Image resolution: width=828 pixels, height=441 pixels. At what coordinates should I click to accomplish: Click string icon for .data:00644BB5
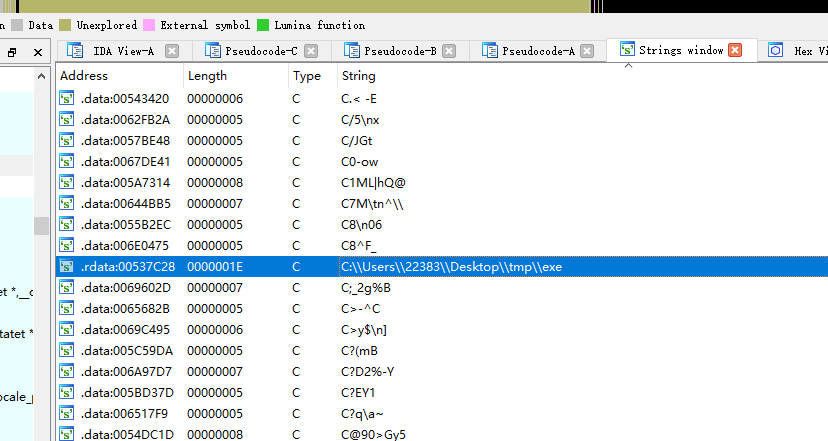(67, 203)
